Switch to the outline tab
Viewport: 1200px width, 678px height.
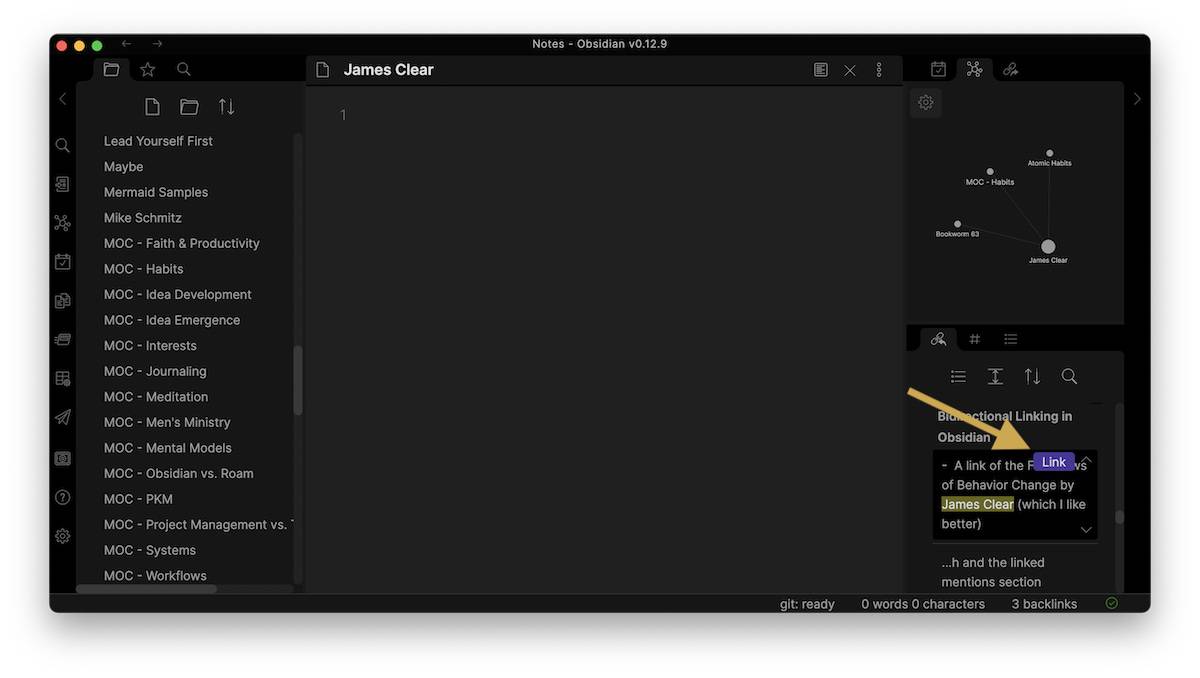pyautogui.click(x=1010, y=339)
